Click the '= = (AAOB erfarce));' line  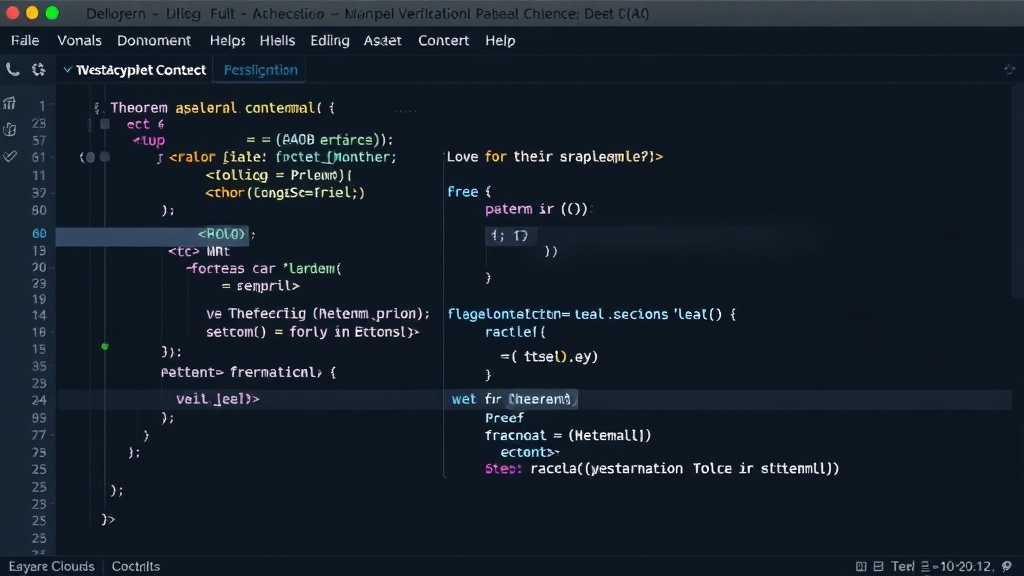pyautogui.click(x=319, y=140)
